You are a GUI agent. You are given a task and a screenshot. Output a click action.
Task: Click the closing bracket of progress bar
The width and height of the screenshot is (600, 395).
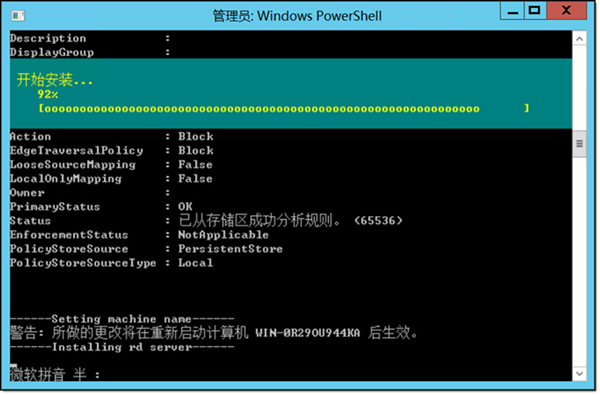coord(527,108)
